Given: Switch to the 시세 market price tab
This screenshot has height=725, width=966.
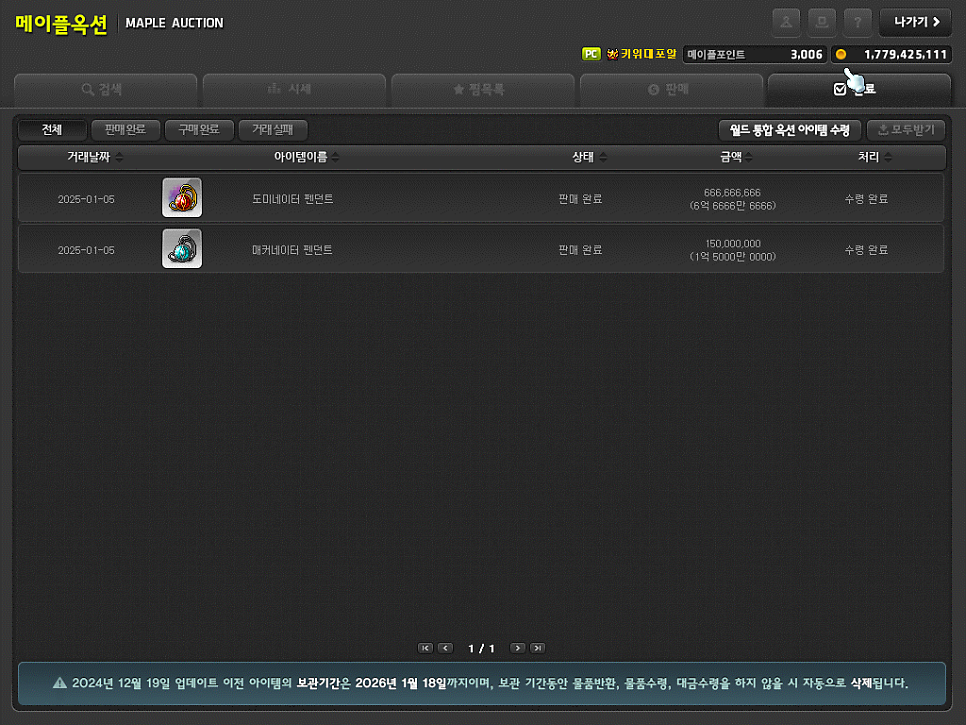Looking at the screenshot, I should coord(294,90).
